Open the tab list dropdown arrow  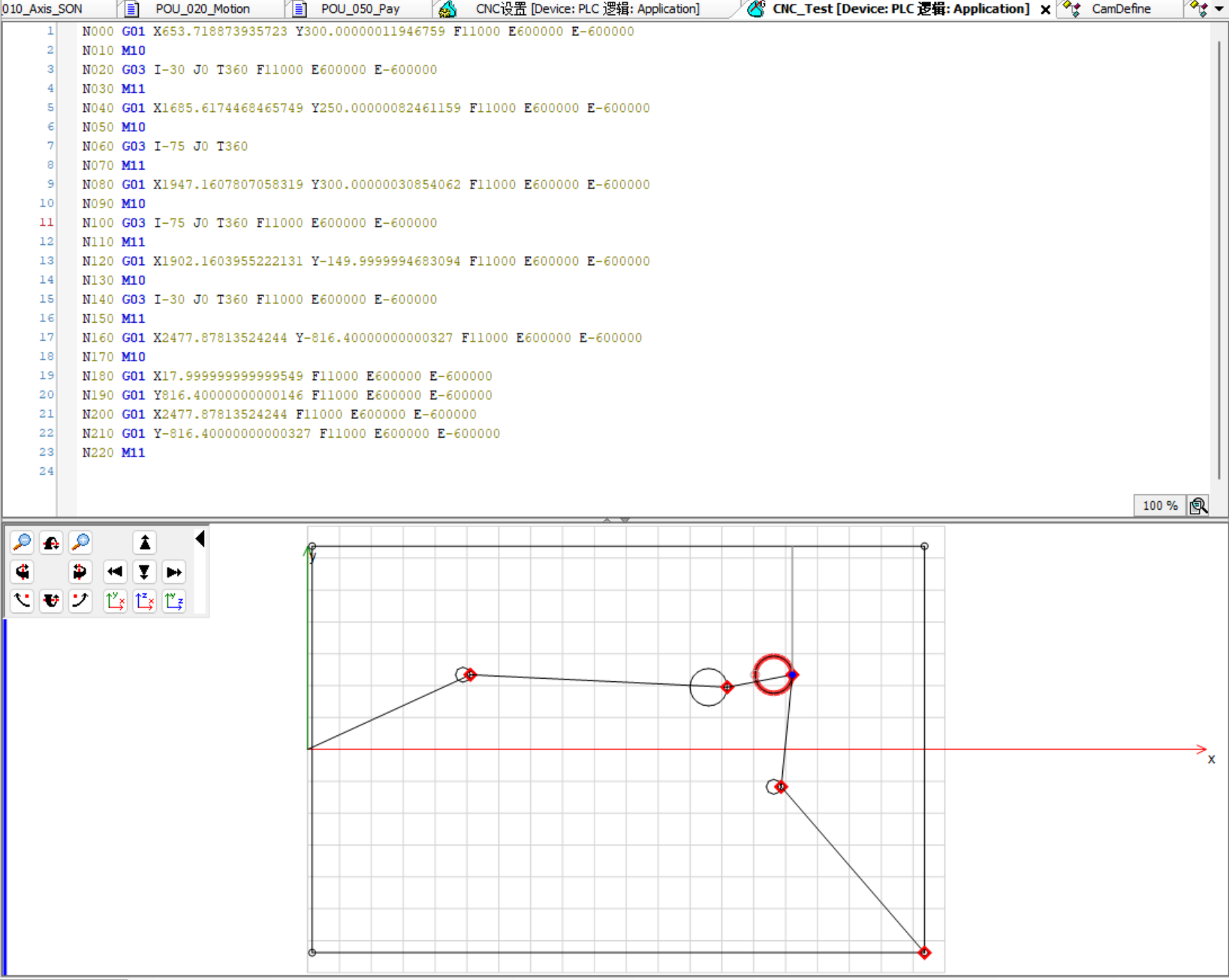click(1219, 9)
